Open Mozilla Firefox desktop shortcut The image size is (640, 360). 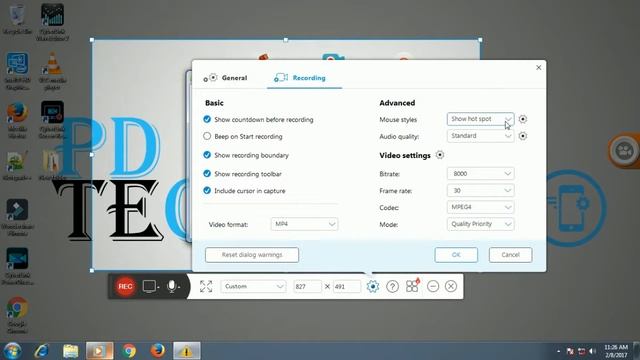coord(18,121)
